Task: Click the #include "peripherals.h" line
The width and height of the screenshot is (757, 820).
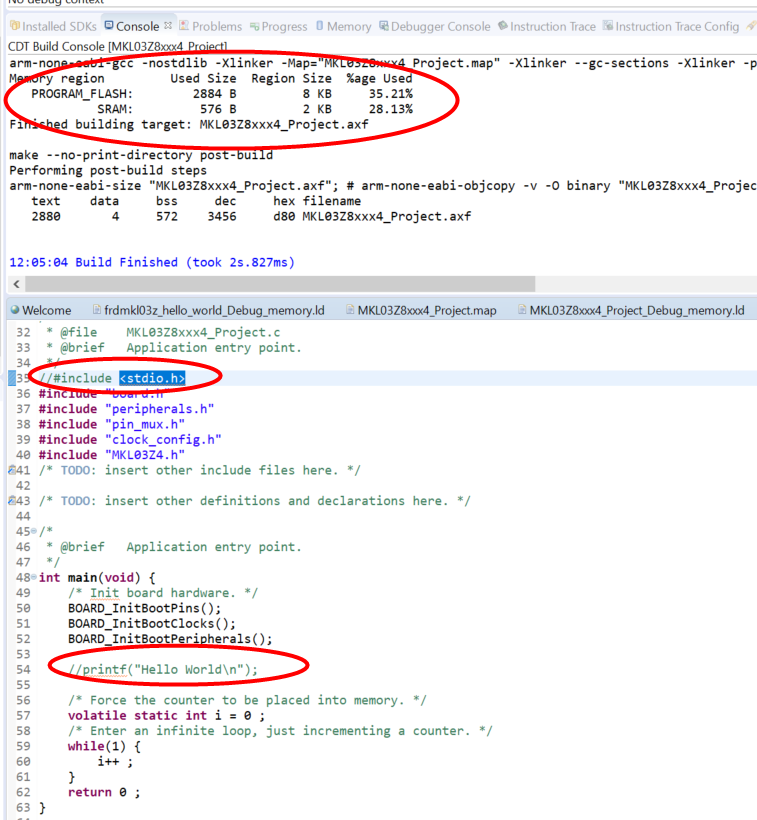Action: [x=126, y=409]
